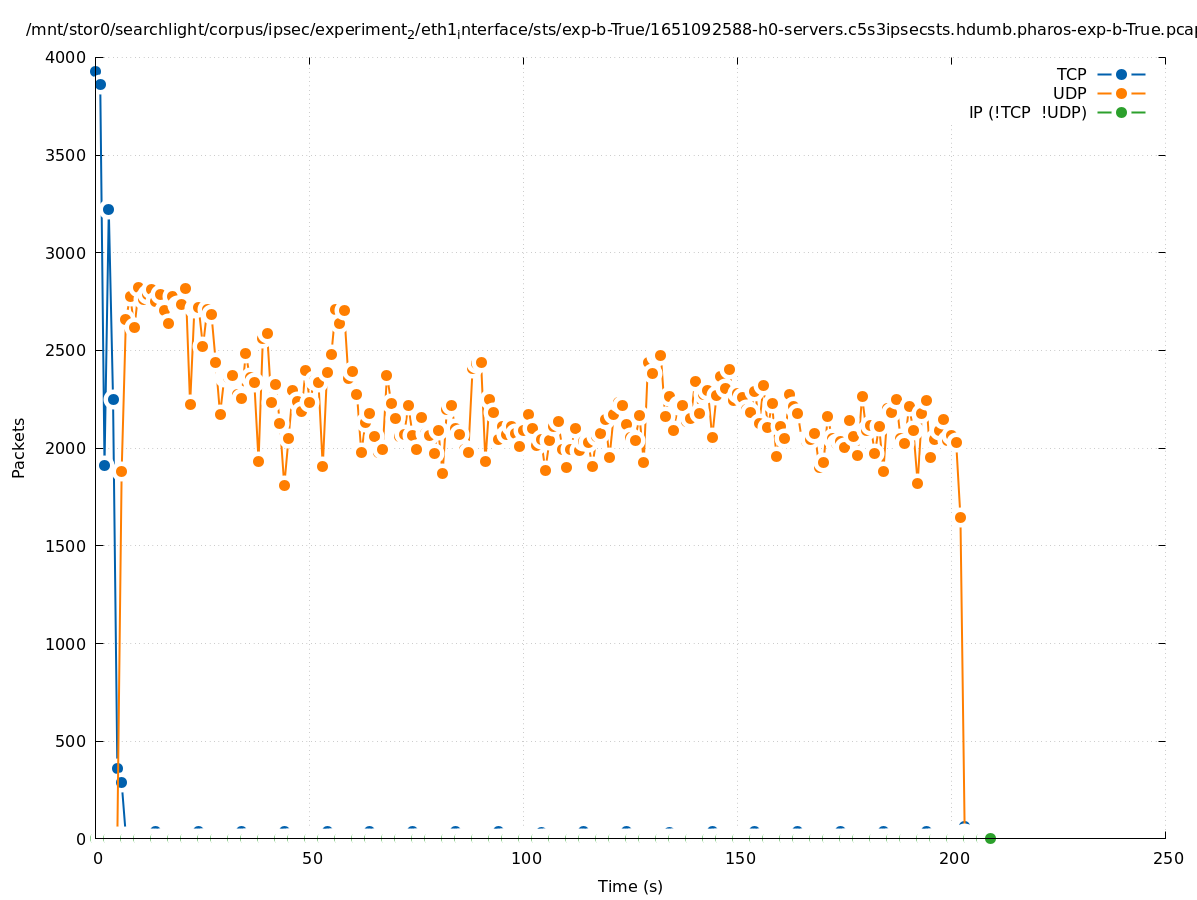Click the 100 tick label on the x-axis

coord(524,858)
